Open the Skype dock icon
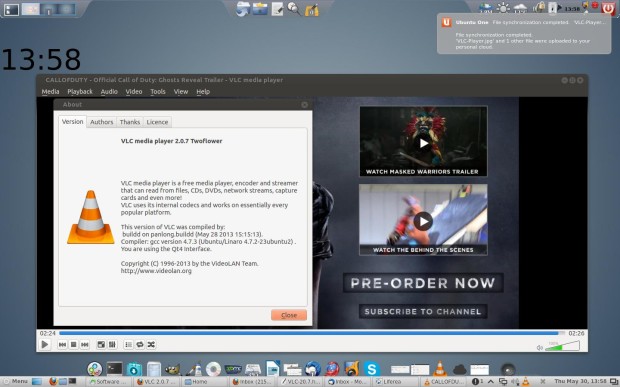 point(371,369)
